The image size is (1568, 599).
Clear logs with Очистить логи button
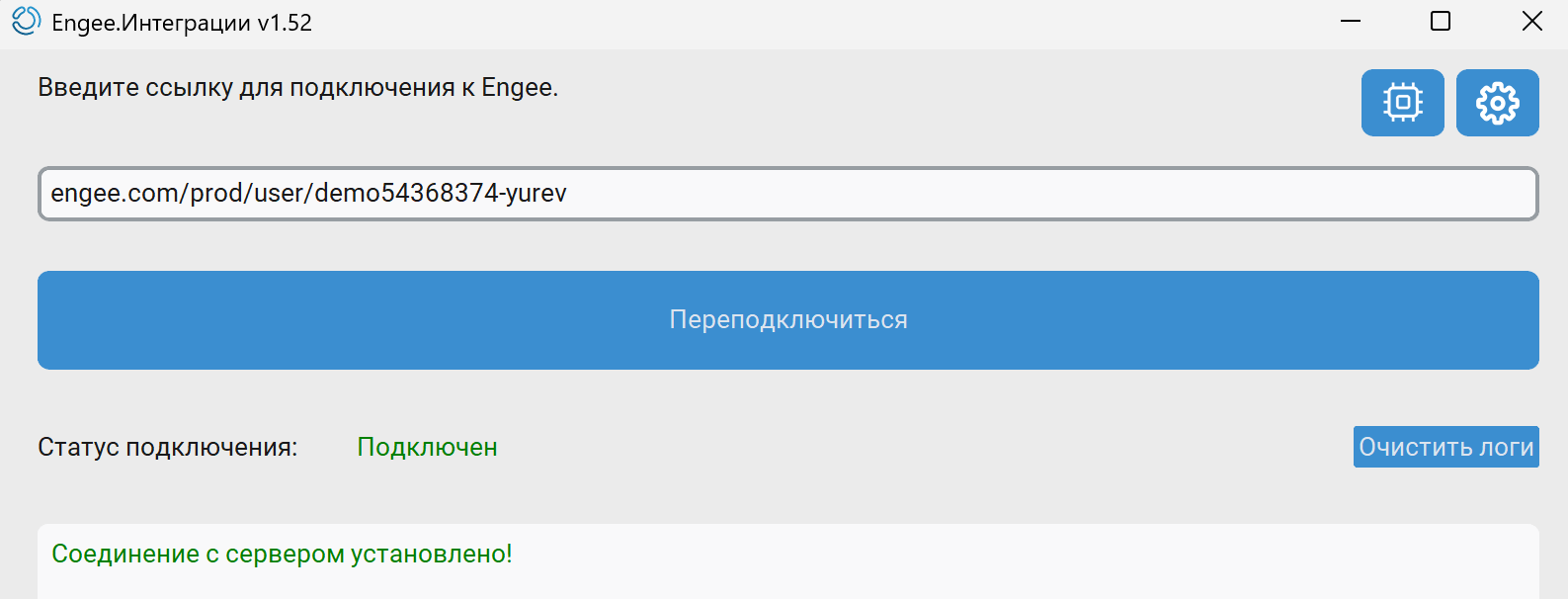pyautogui.click(x=1445, y=447)
